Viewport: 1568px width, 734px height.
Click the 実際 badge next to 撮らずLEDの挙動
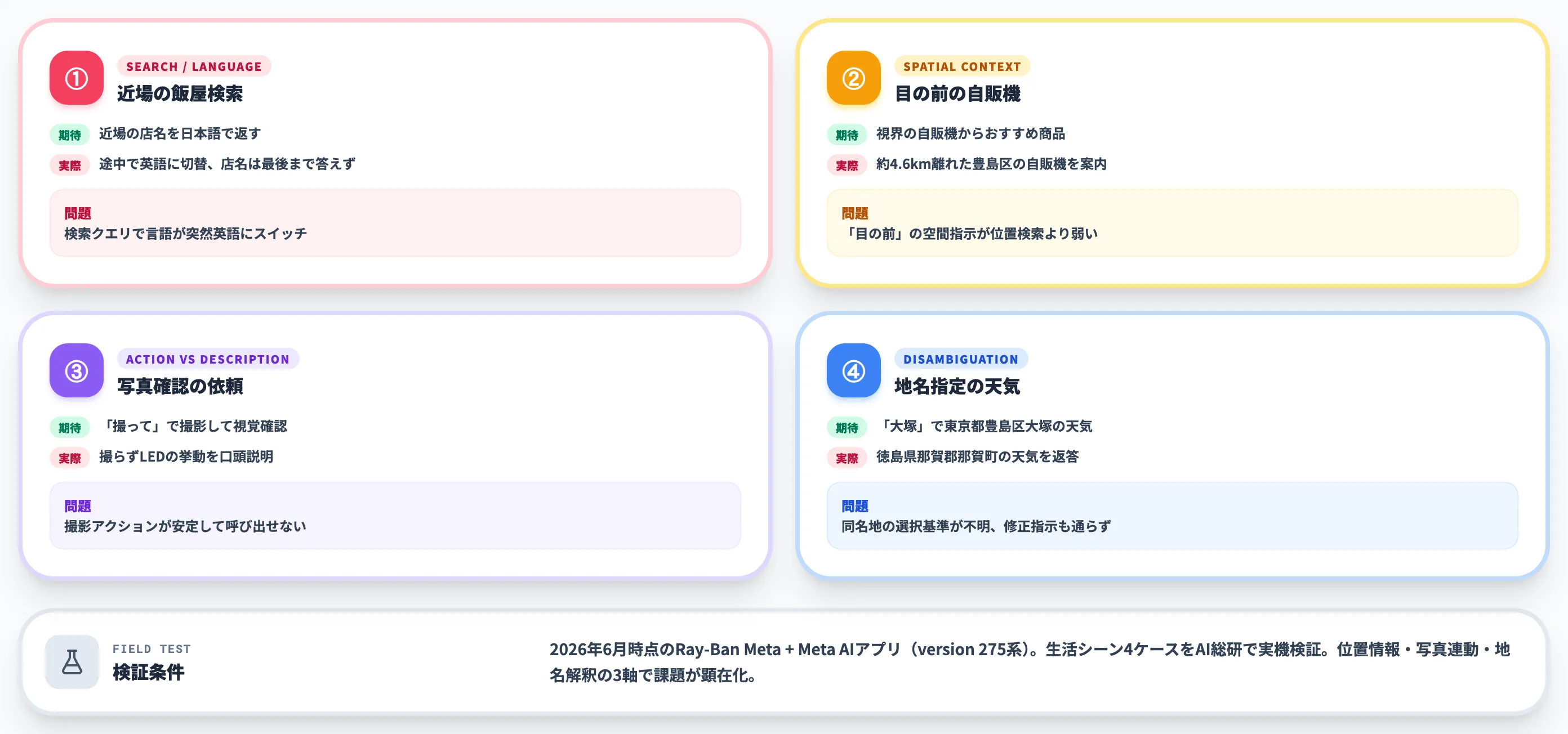click(x=69, y=457)
